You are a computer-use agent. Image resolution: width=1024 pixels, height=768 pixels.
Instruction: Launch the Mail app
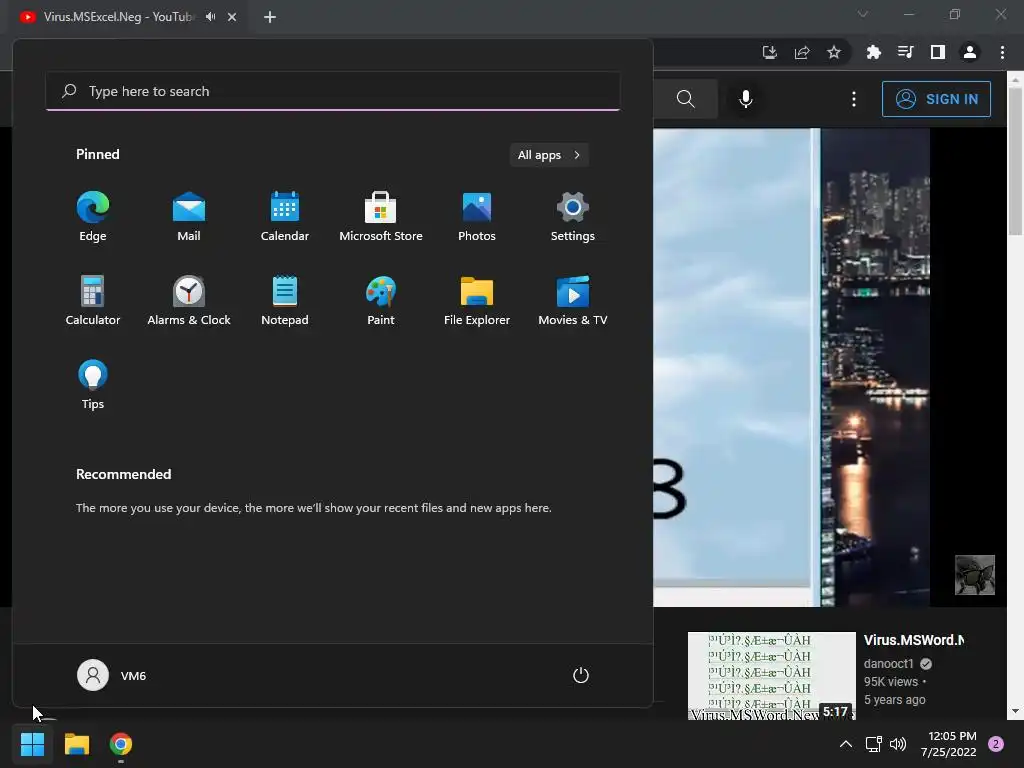tap(189, 216)
